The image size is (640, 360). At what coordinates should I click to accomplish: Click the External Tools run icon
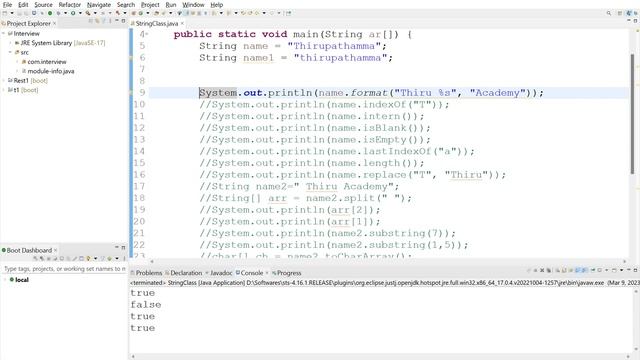point(88,13)
